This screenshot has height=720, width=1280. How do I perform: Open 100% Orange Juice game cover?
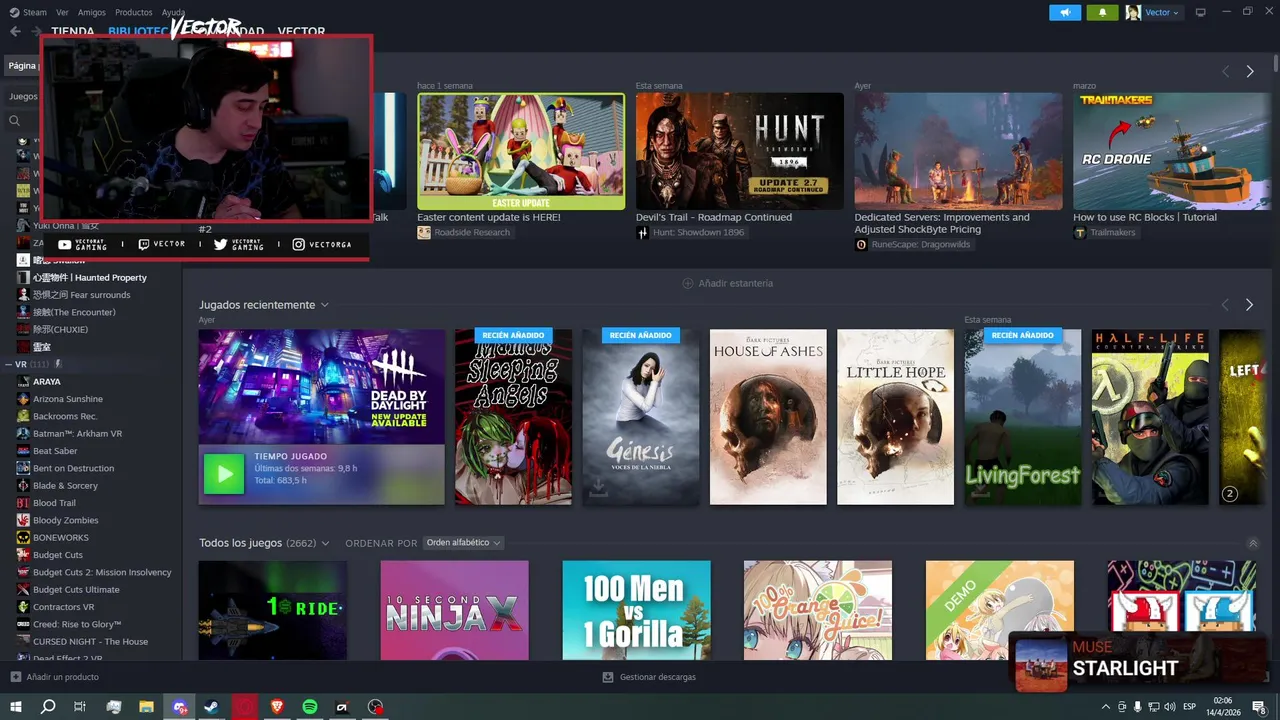coord(818,610)
